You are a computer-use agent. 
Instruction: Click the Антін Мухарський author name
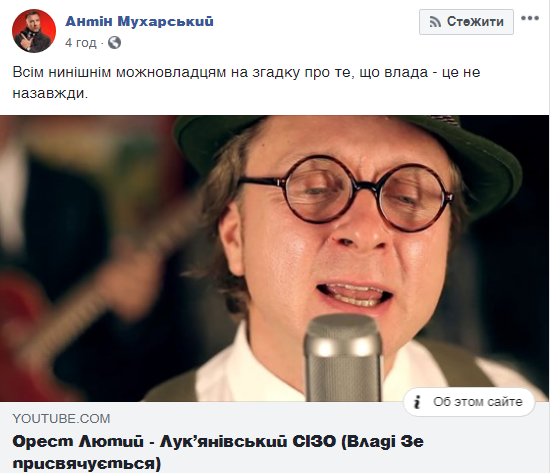pos(139,21)
